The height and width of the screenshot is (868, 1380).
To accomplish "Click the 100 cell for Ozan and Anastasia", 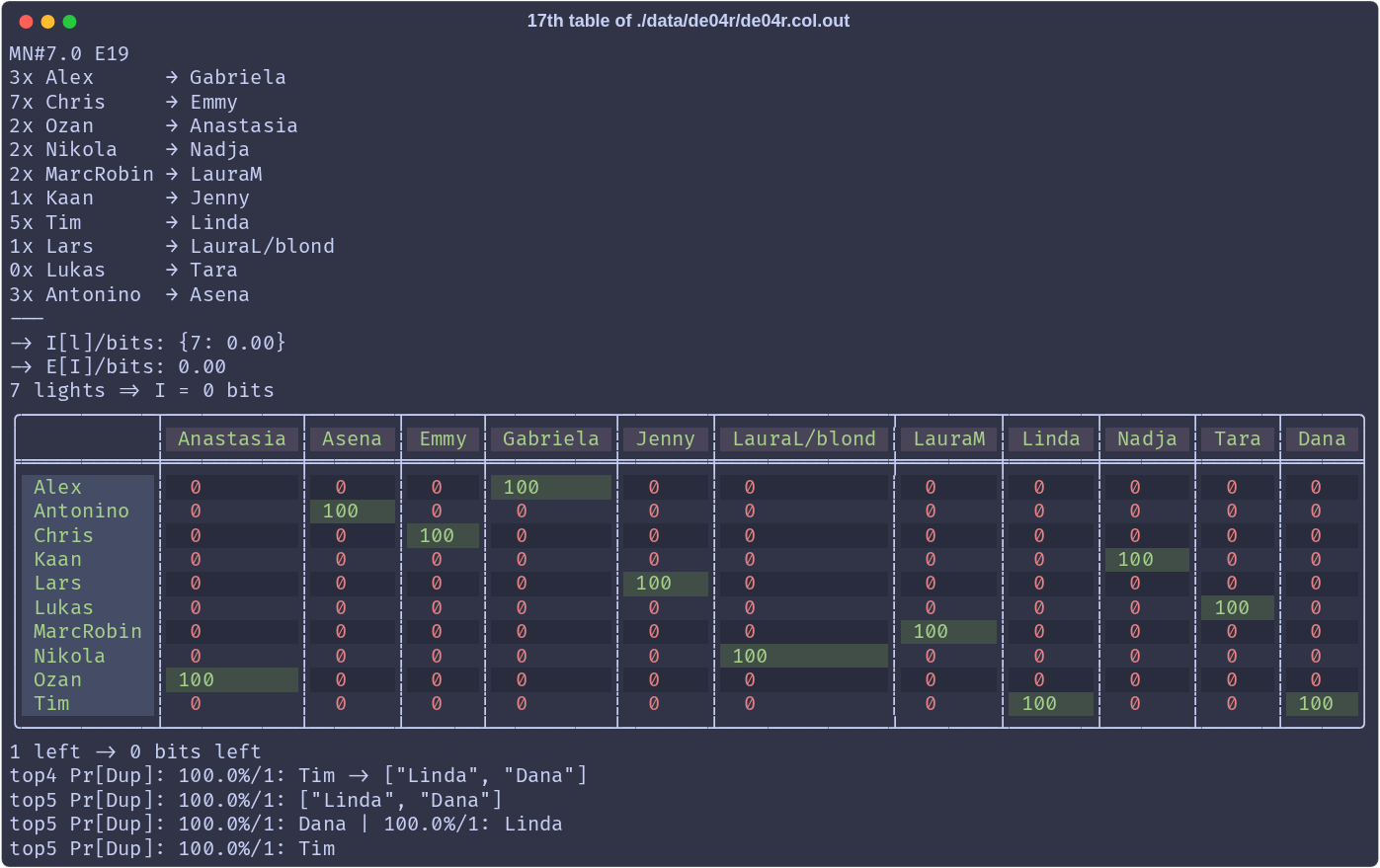I will tap(232, 679).
